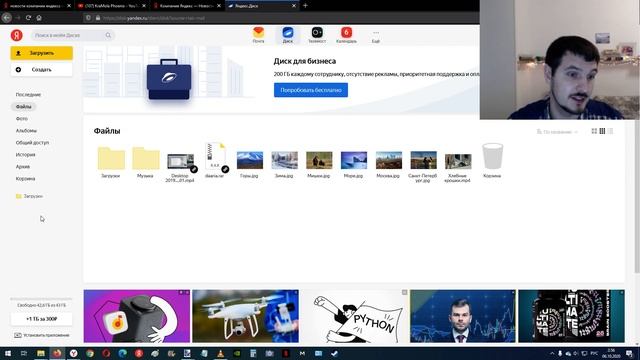Select the Музыка folder
Screen dimensions: 640x360
(x=146, y=162)
